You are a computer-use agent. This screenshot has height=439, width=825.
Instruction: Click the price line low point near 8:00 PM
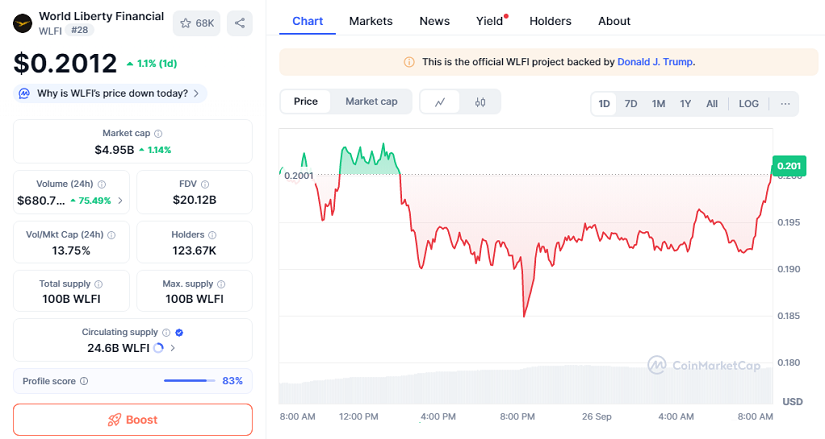tap(524, 315)
